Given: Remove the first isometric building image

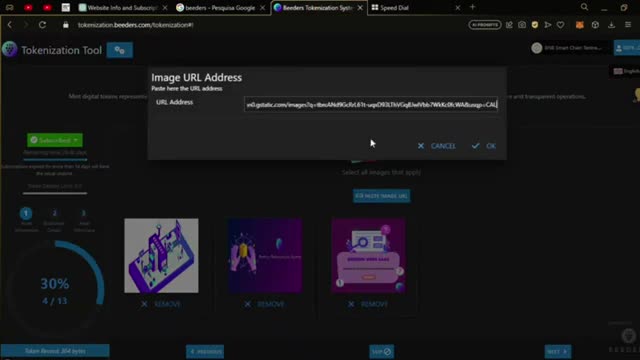Looking at the screenshot, I should click(x=161, y=304).
